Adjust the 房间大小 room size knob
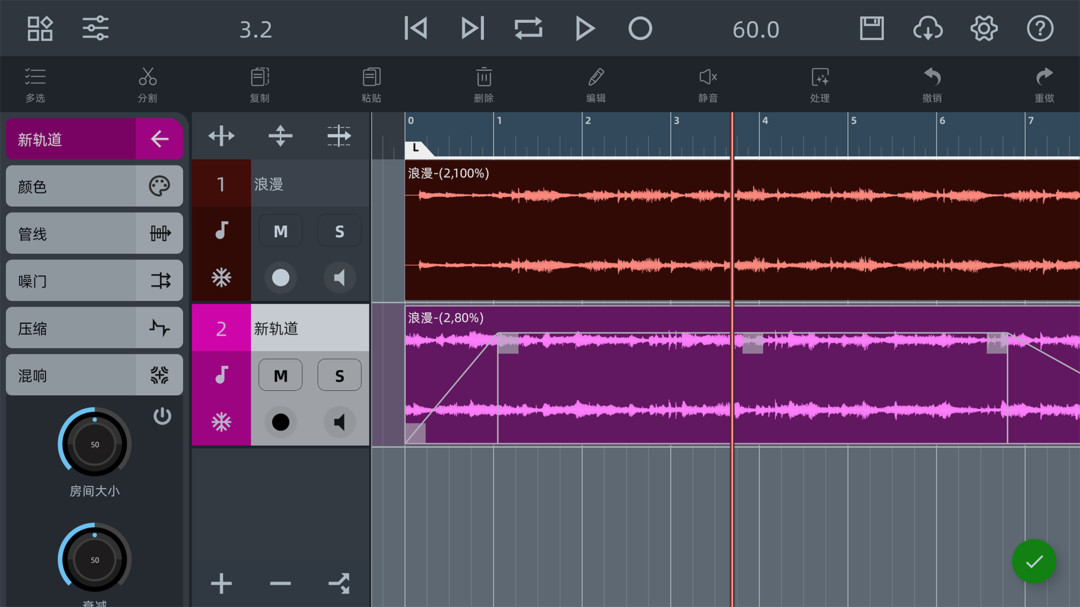The image size is (1080, 607). coord(95,444)
